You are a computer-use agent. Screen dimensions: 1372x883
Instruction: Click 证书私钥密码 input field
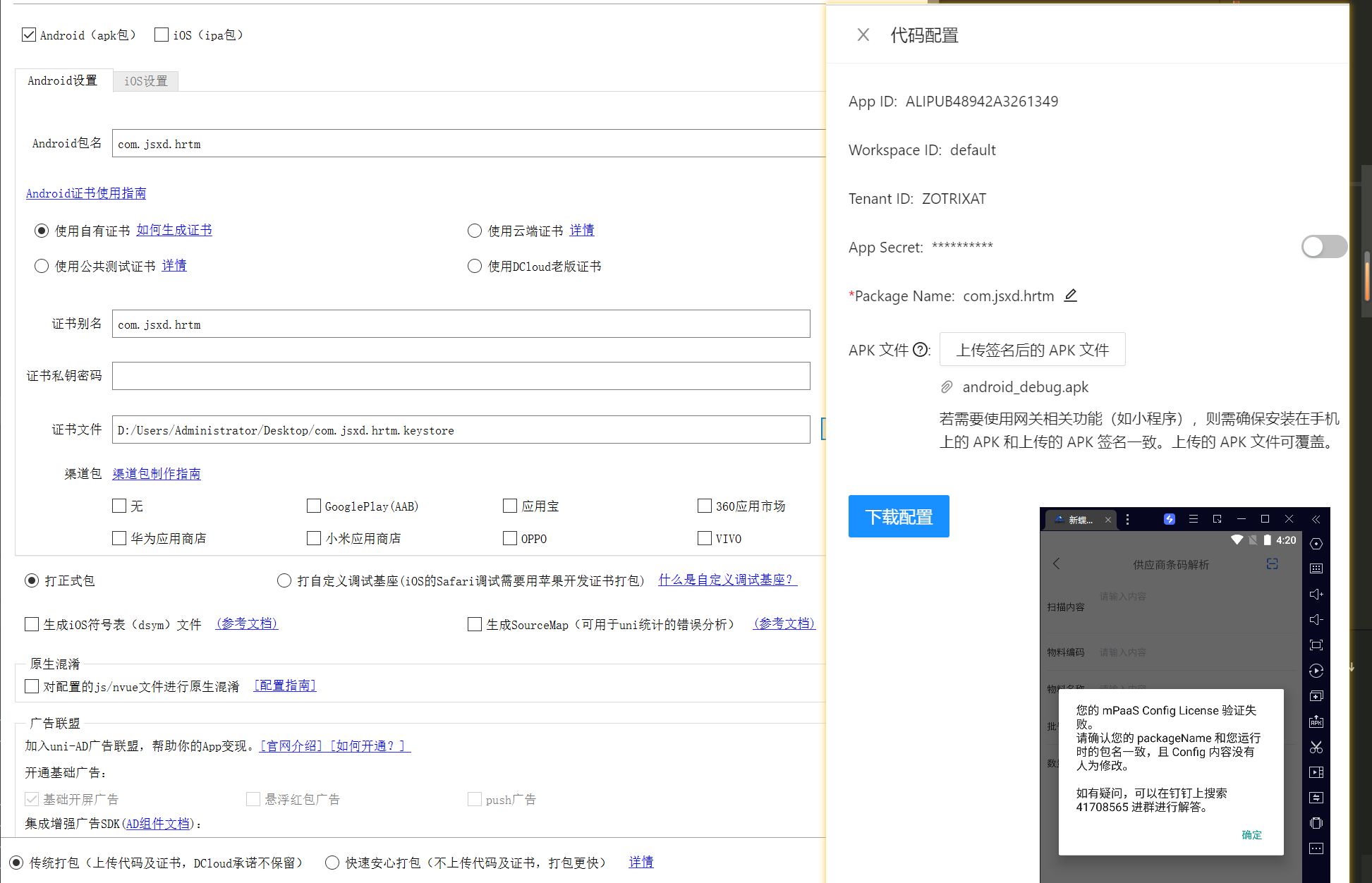(x=461, y=376)
